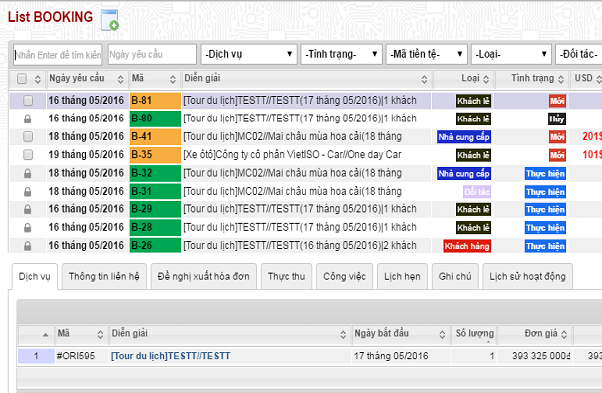Open the Công việc tab
The height and width of the screenshot is (393, 602).
point(344,276)
